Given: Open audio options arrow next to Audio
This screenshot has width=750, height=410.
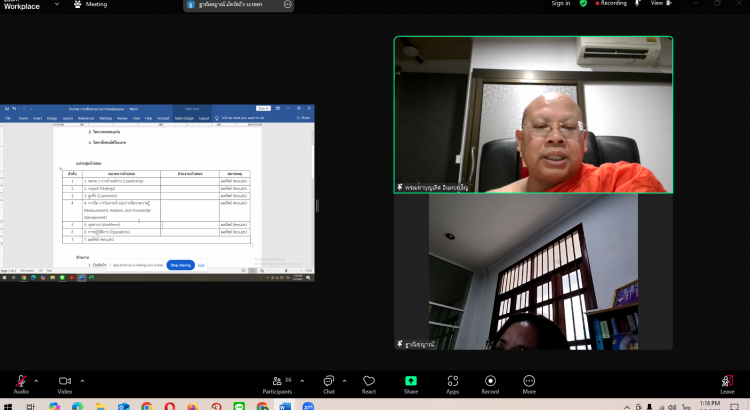Looking at the screenshot, I should click(x=36, y=381).
